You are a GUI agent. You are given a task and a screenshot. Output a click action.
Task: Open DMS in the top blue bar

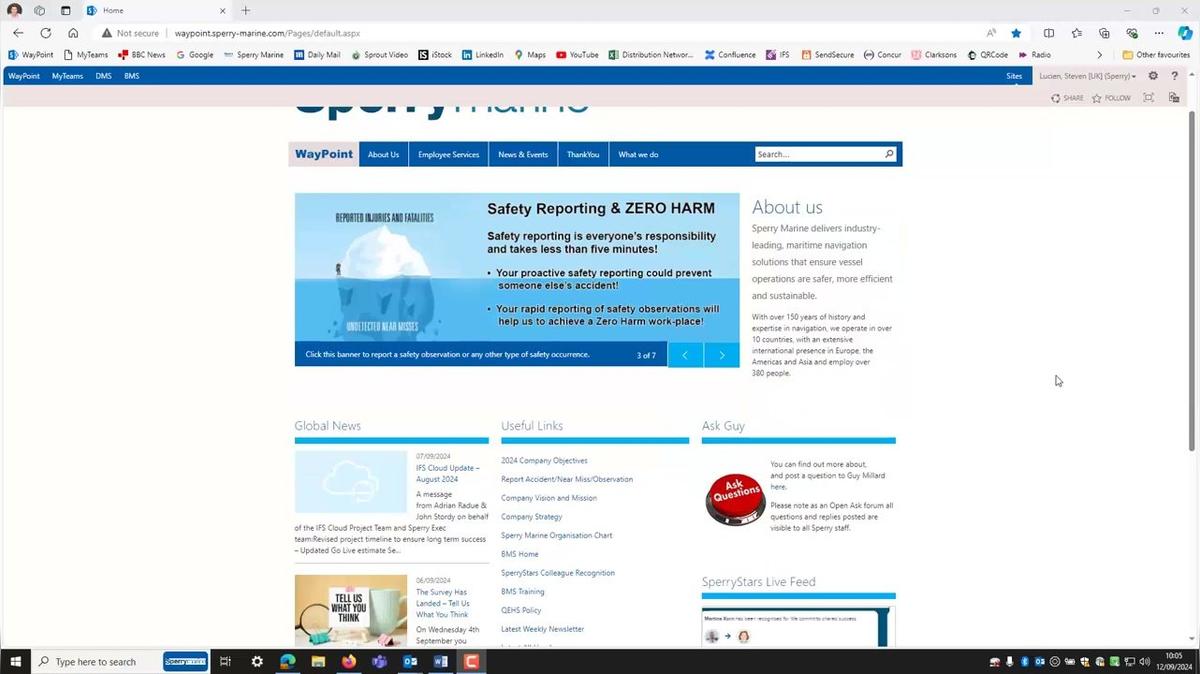tap(103, 76)
